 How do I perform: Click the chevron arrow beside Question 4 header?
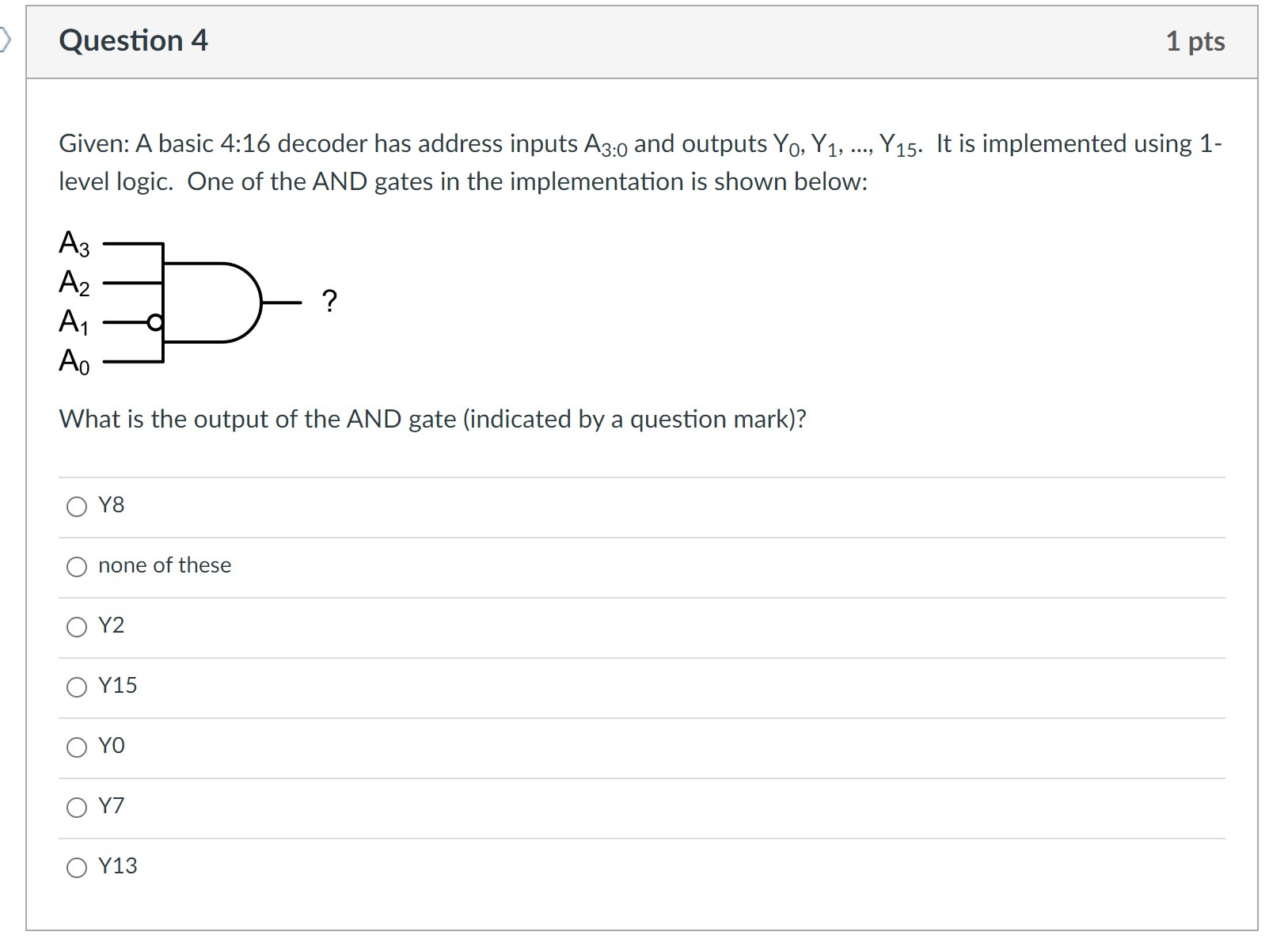(8, 39)
